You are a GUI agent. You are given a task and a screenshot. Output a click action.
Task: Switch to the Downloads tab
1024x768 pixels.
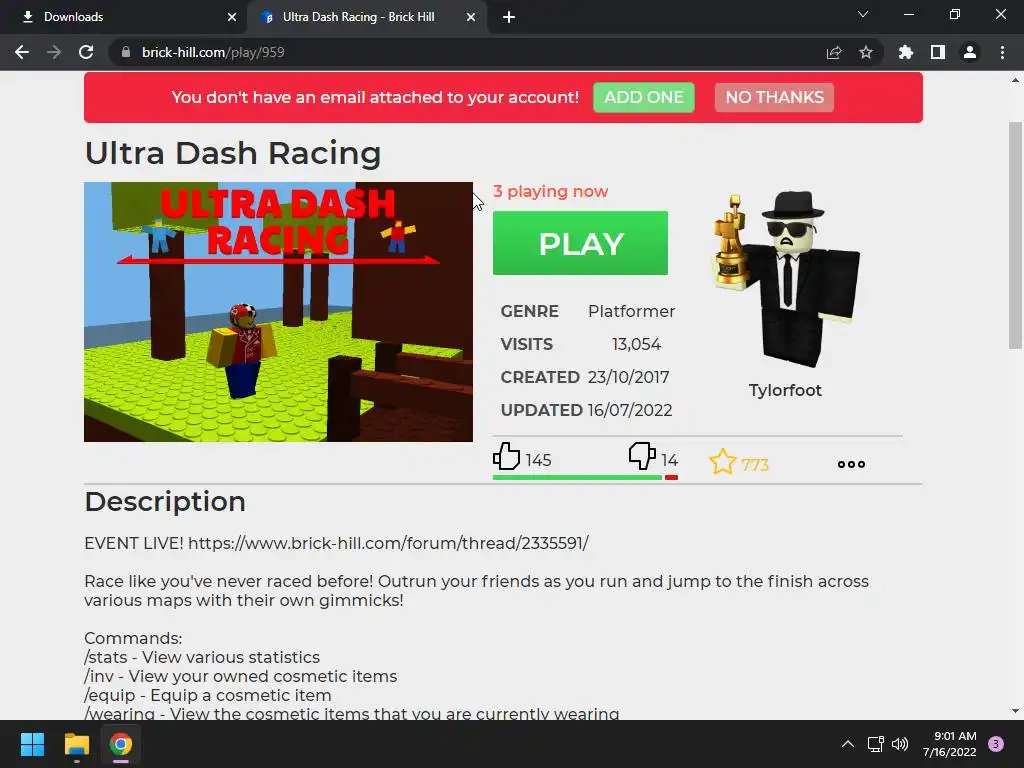pos(124,18)
